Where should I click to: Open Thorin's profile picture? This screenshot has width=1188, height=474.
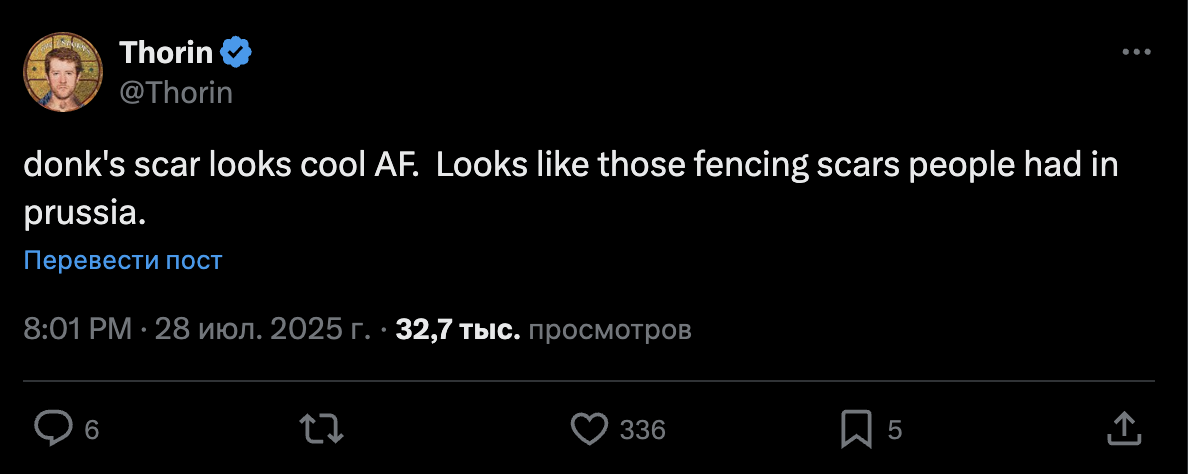pyautogui.click(x=63, y=72)
